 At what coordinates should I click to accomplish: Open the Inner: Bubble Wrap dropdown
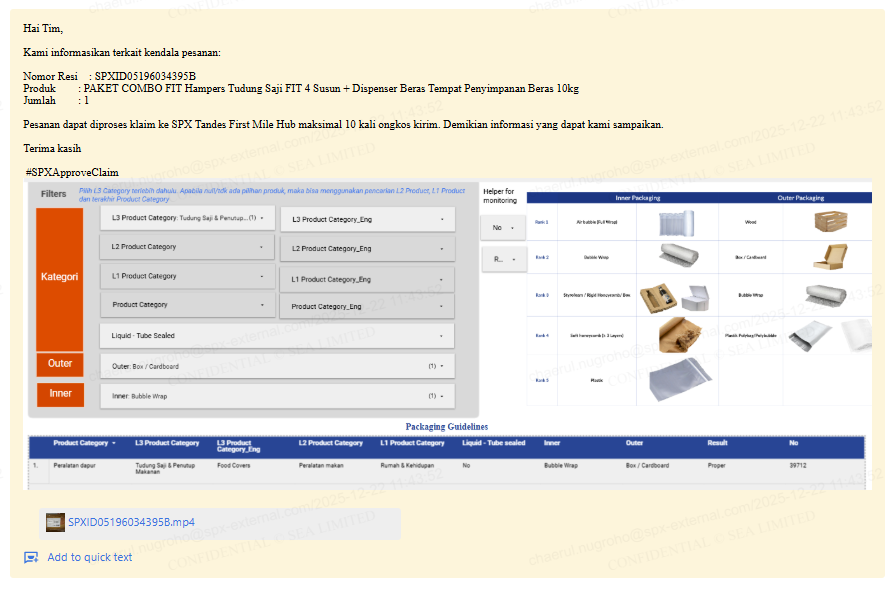[277, 396]
